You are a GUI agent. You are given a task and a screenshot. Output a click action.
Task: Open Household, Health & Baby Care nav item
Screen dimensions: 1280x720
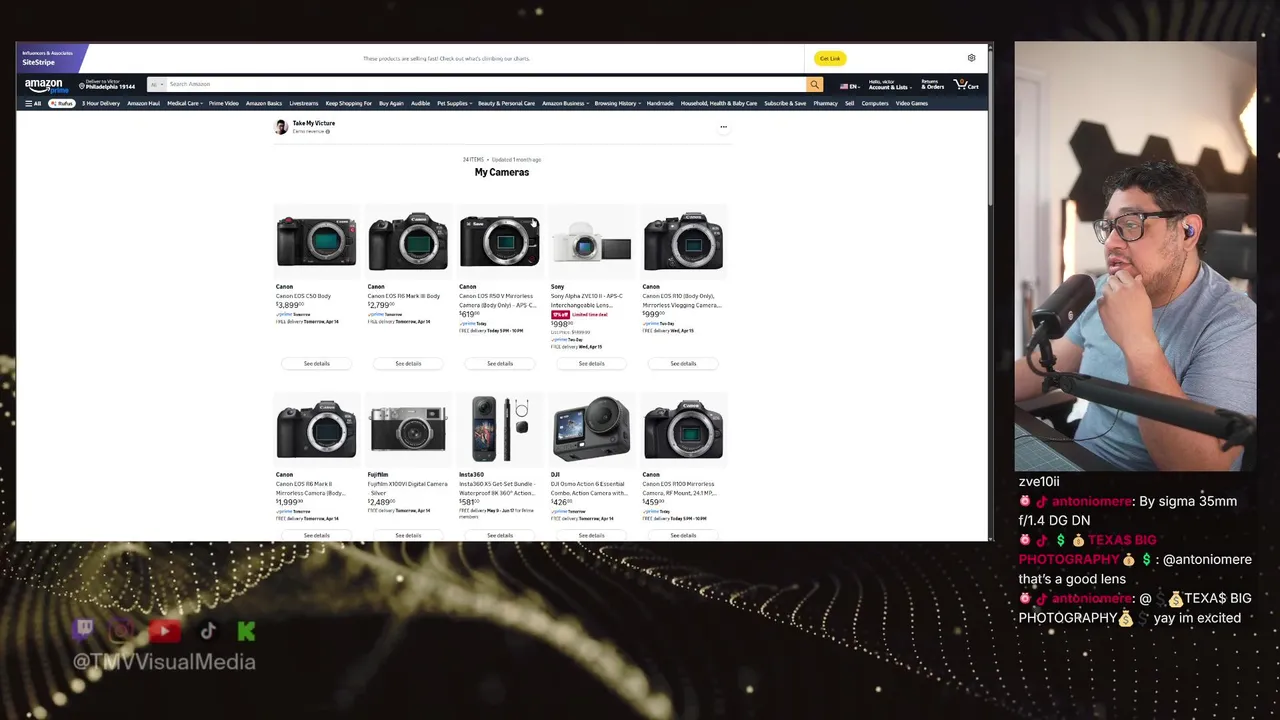[x=719, y=103]
